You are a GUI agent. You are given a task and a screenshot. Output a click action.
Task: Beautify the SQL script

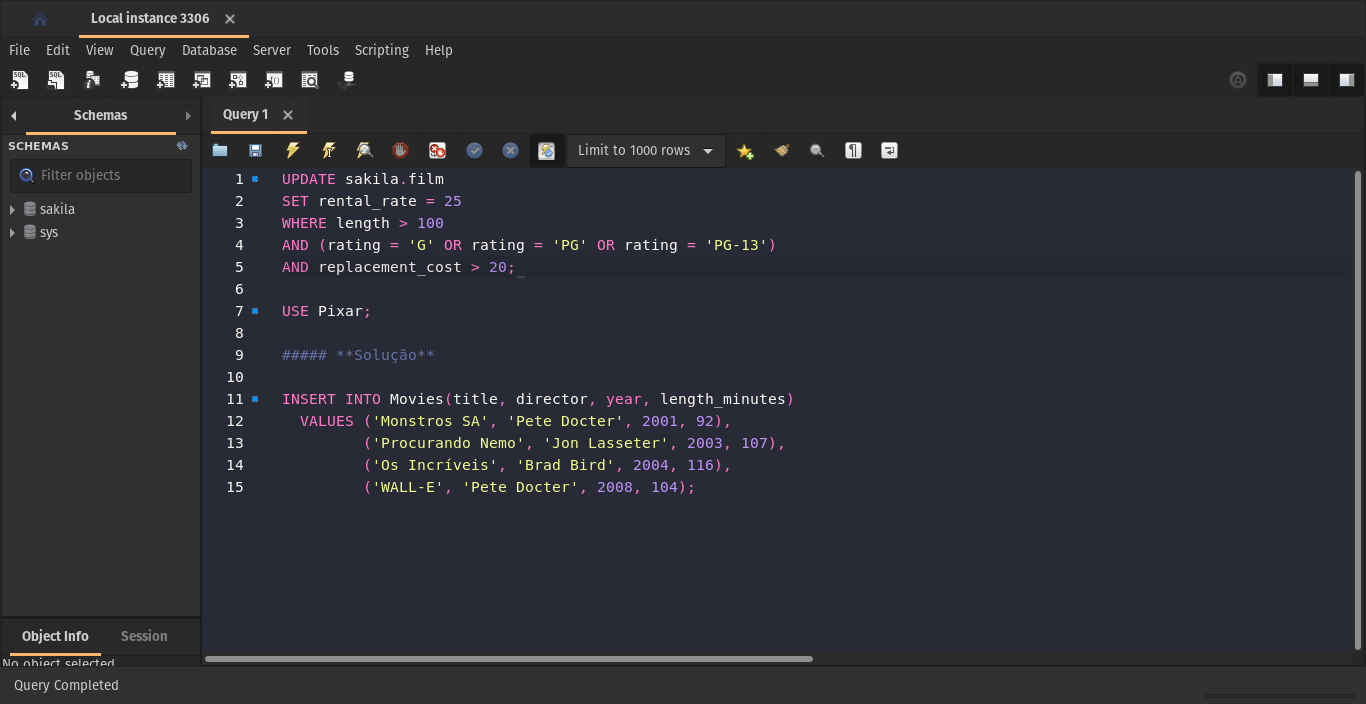(x=781, y=150)
